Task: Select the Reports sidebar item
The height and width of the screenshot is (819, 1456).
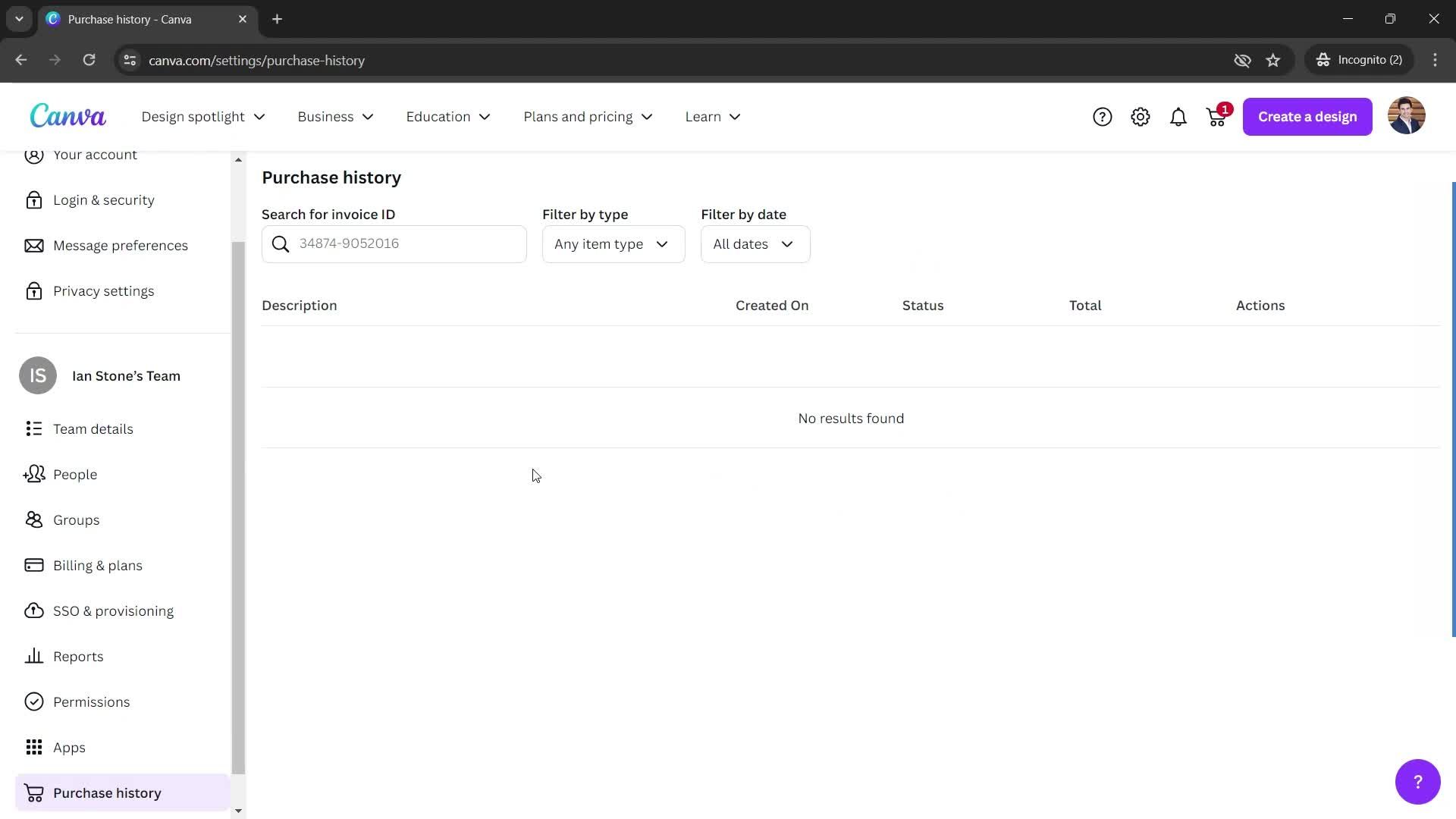Action: coord(78,656)
